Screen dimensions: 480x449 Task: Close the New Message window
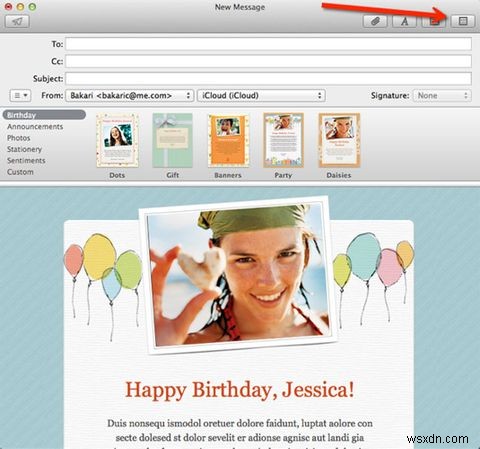8,6
